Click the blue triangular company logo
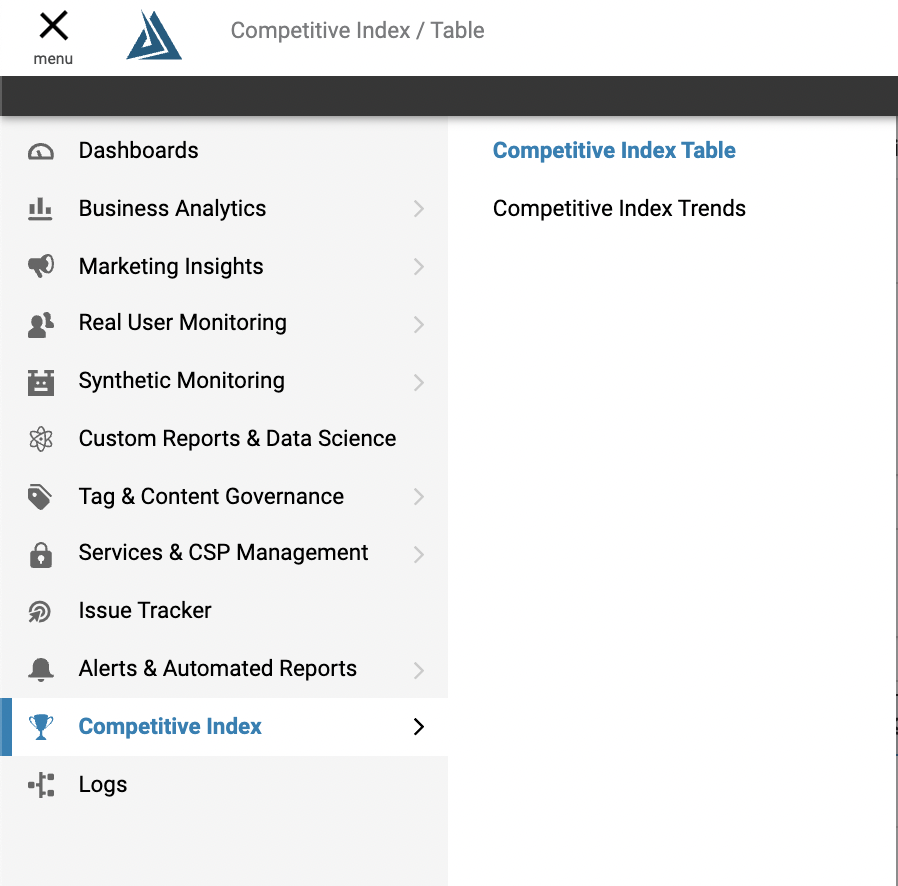The height and width of the screenshot is (886, 898). click(x=154, y=36)
